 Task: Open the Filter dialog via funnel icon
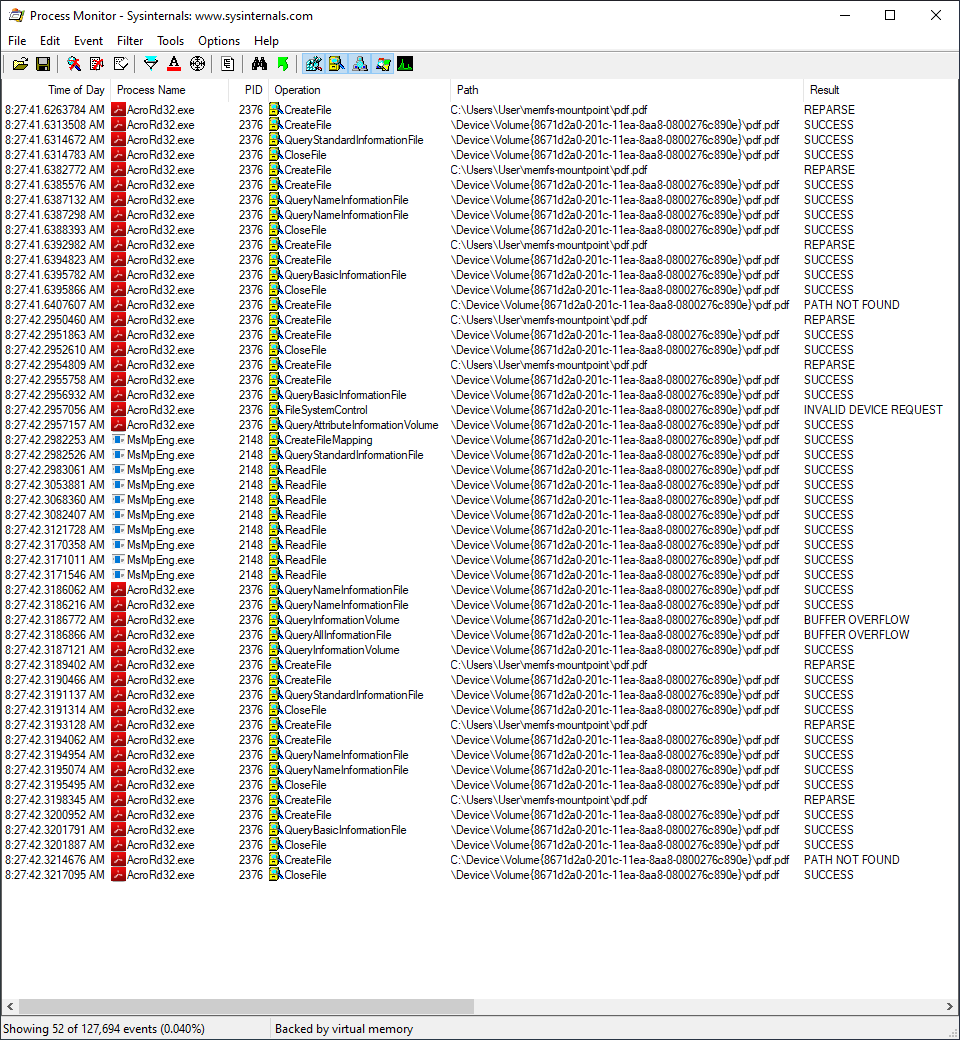[x=151, y=63]
